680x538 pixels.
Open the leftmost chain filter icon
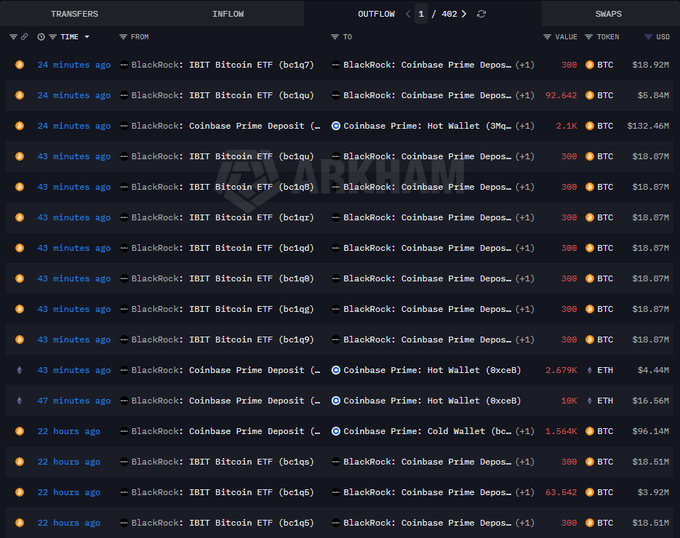pyautogui.click(x=13, y=37)
